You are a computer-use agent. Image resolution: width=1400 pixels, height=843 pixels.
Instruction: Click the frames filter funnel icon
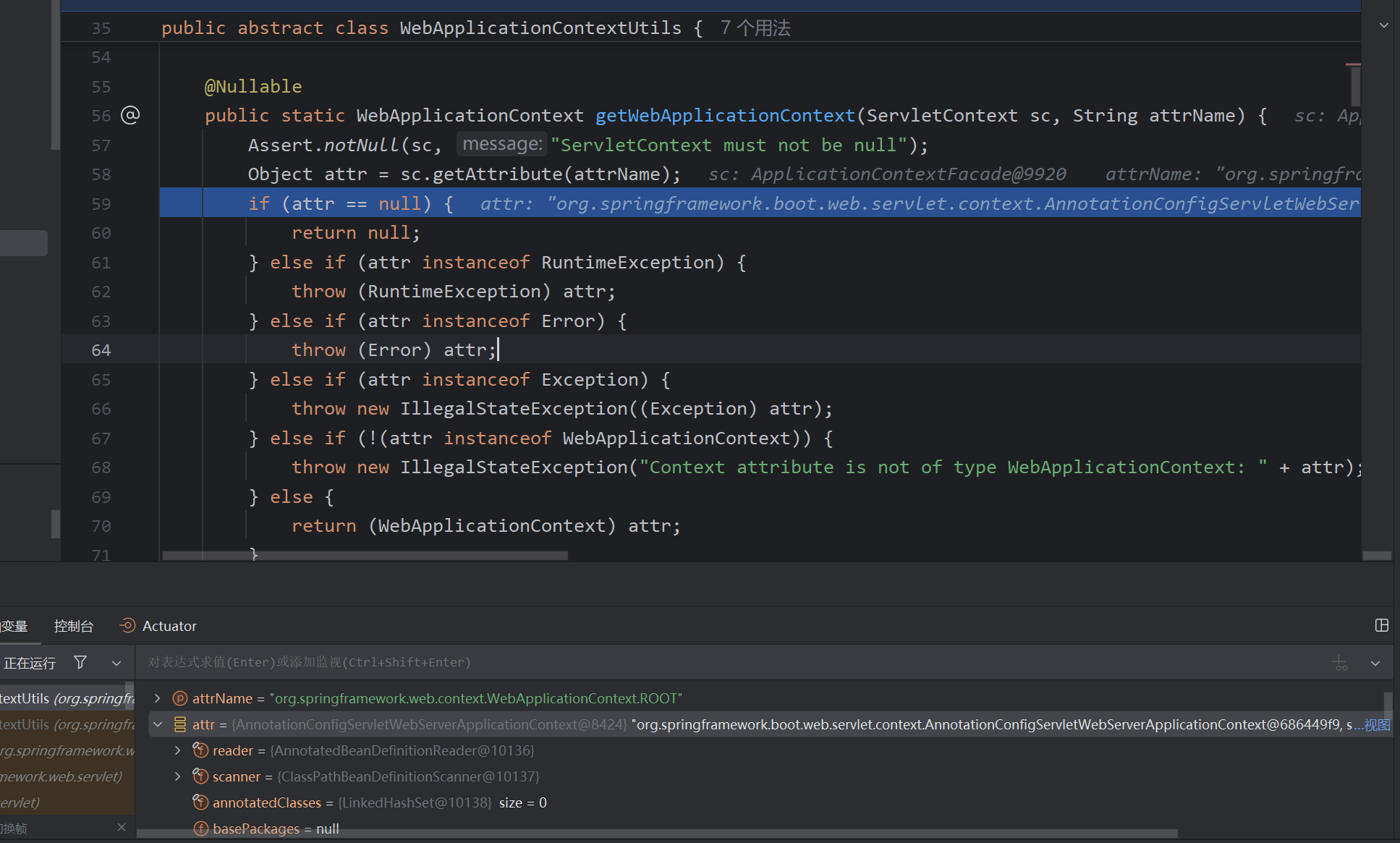click(x=80, y=662)
